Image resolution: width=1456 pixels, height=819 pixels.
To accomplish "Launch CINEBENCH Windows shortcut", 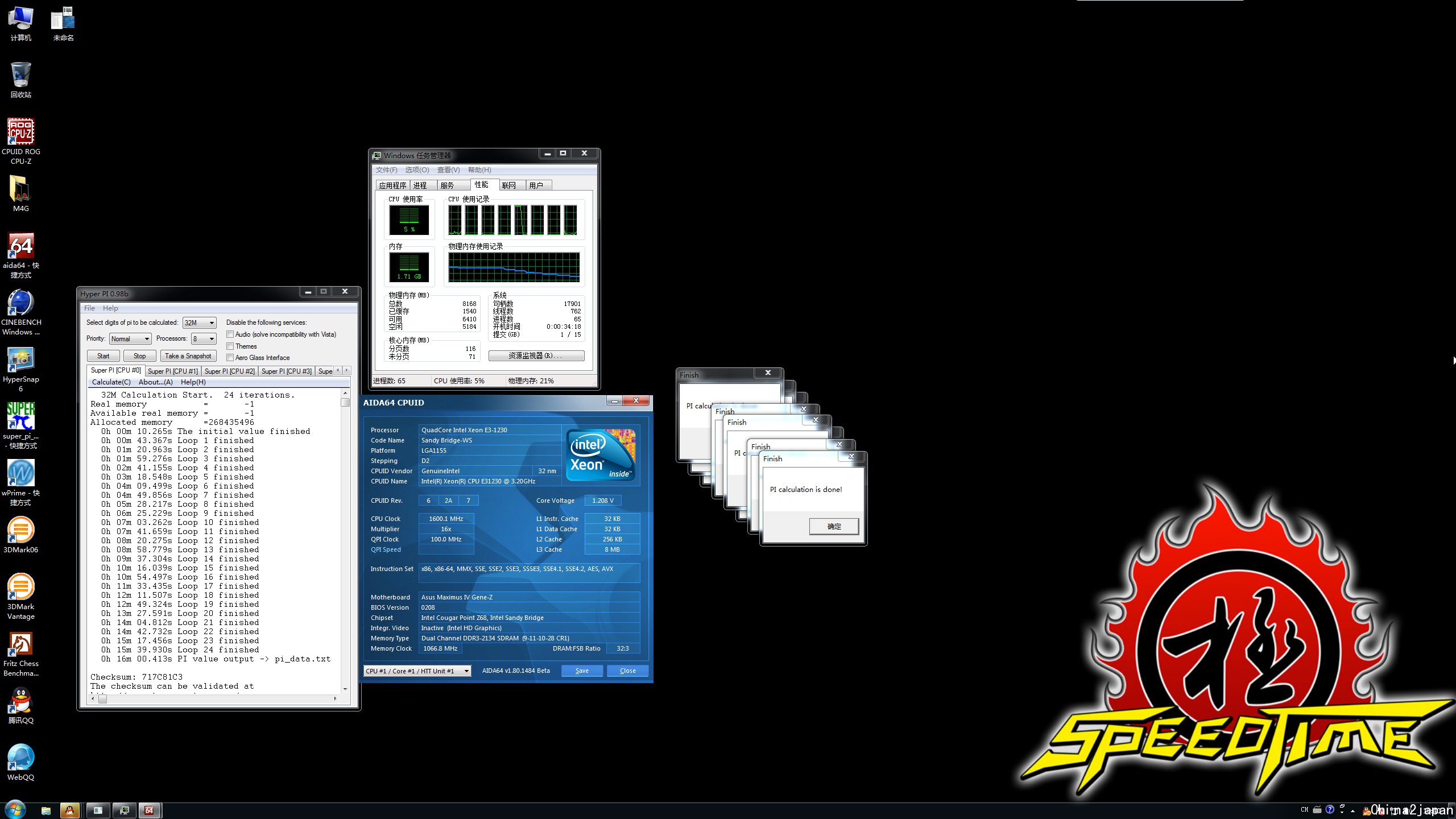I will click(21, 312).
